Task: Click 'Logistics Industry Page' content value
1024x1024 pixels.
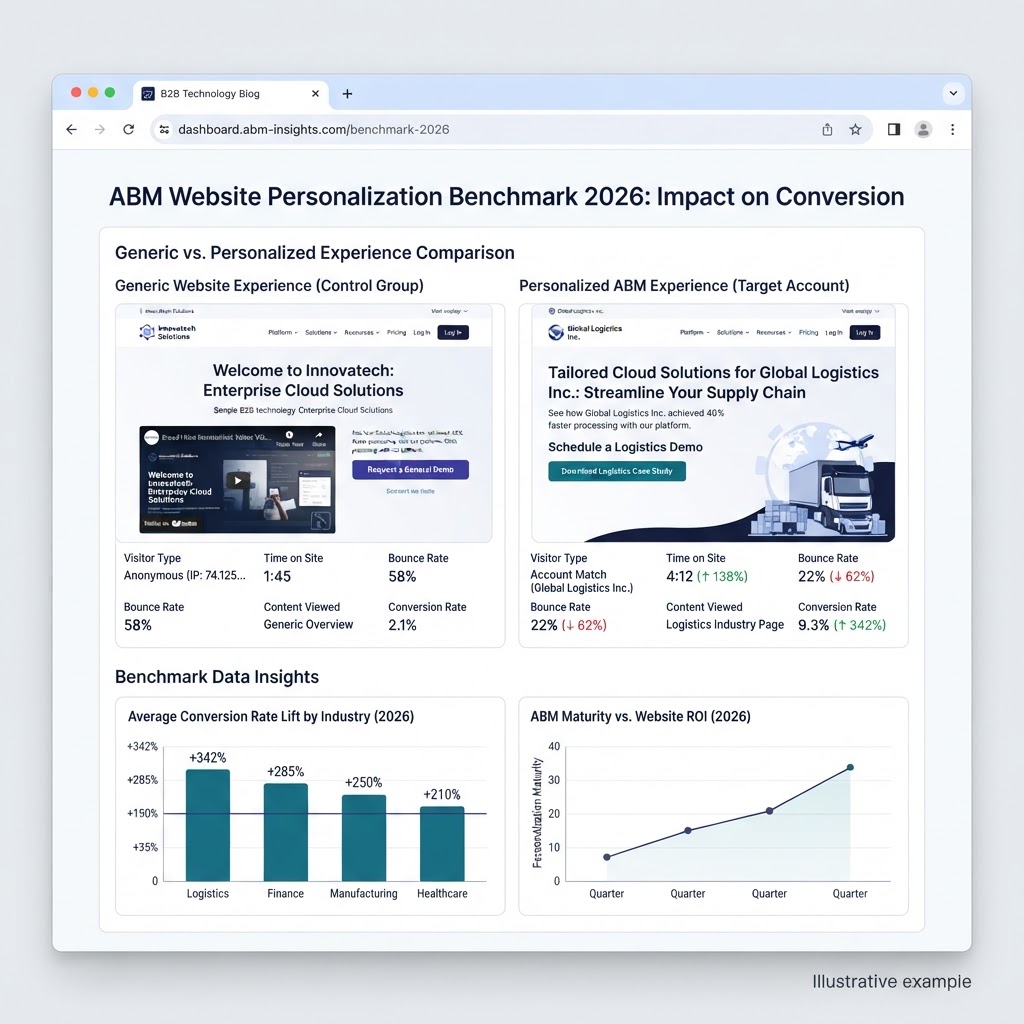Action: point(725,624)
